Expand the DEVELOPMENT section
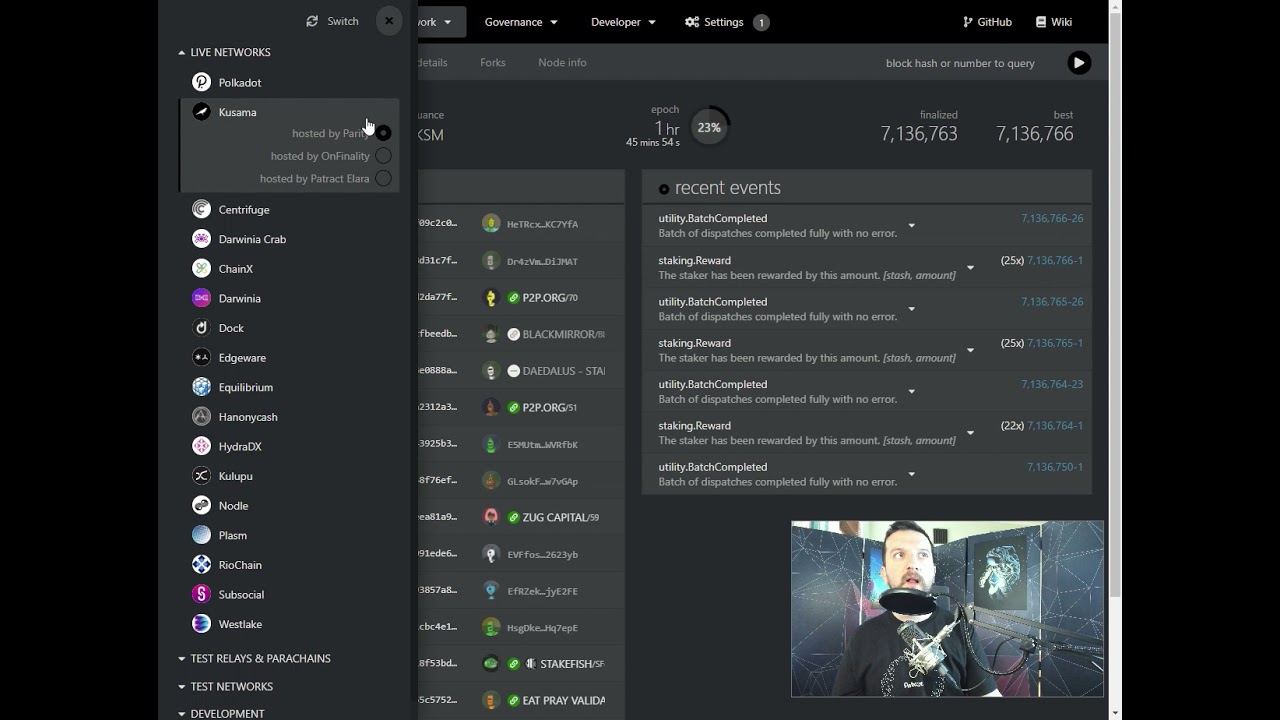 click(221, 713)
